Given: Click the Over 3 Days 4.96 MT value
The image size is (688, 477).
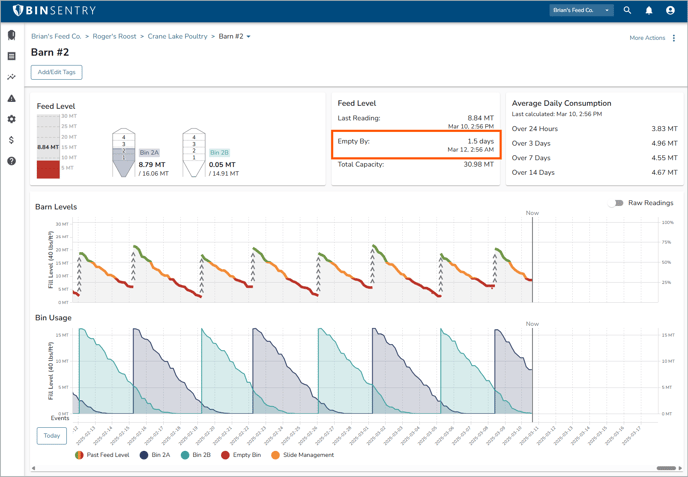Looking at the screenshot, I should (664, 143).
